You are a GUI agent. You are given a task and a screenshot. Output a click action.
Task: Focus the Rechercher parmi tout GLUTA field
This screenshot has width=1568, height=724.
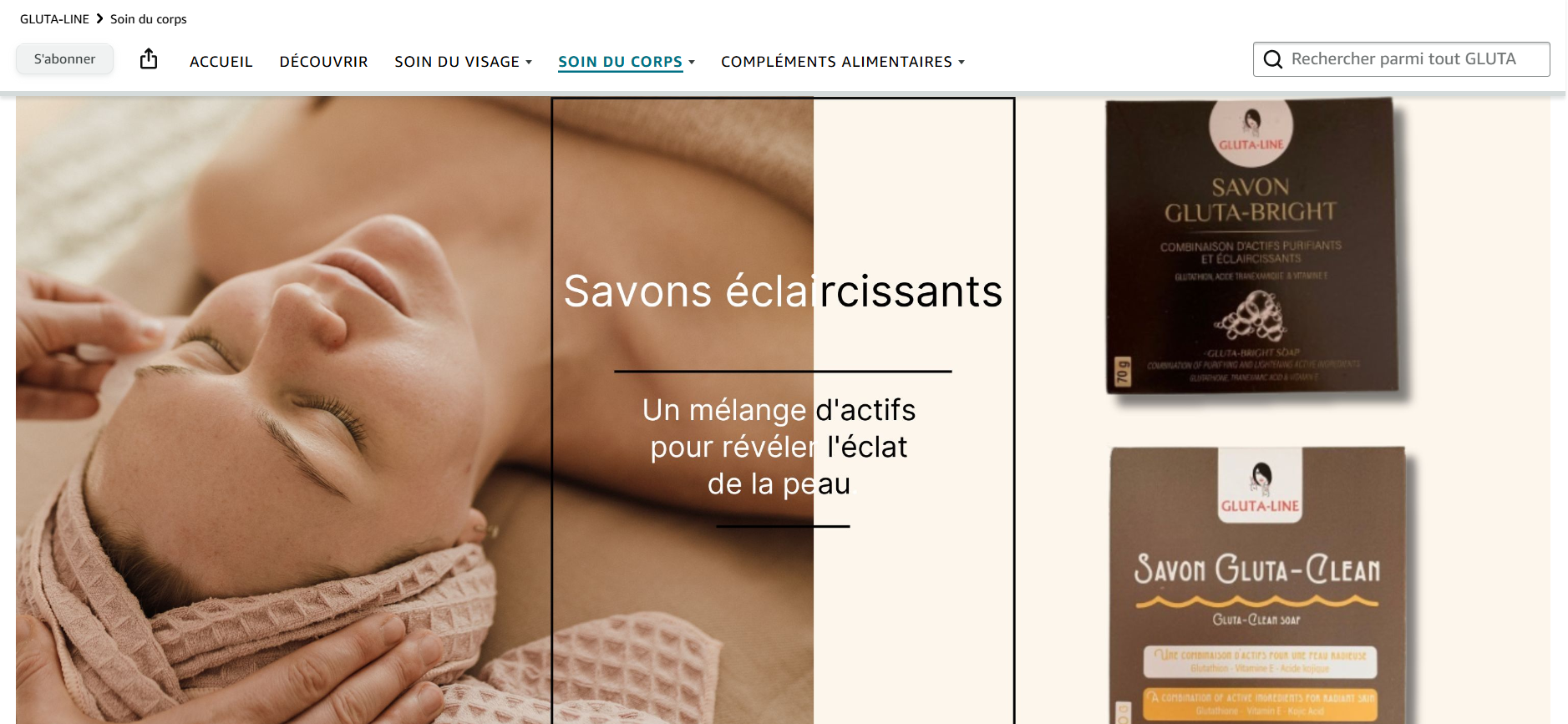(1402, 59)
